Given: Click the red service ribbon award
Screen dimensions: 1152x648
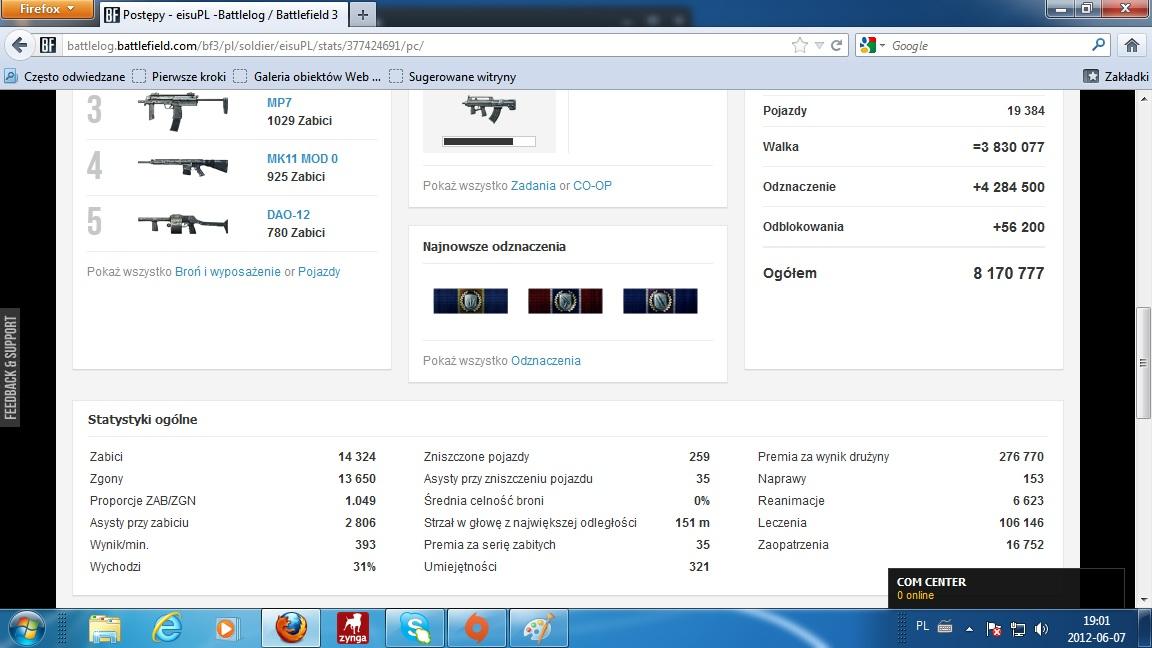Looking at the screenshot, I should [x=565, y=300].
